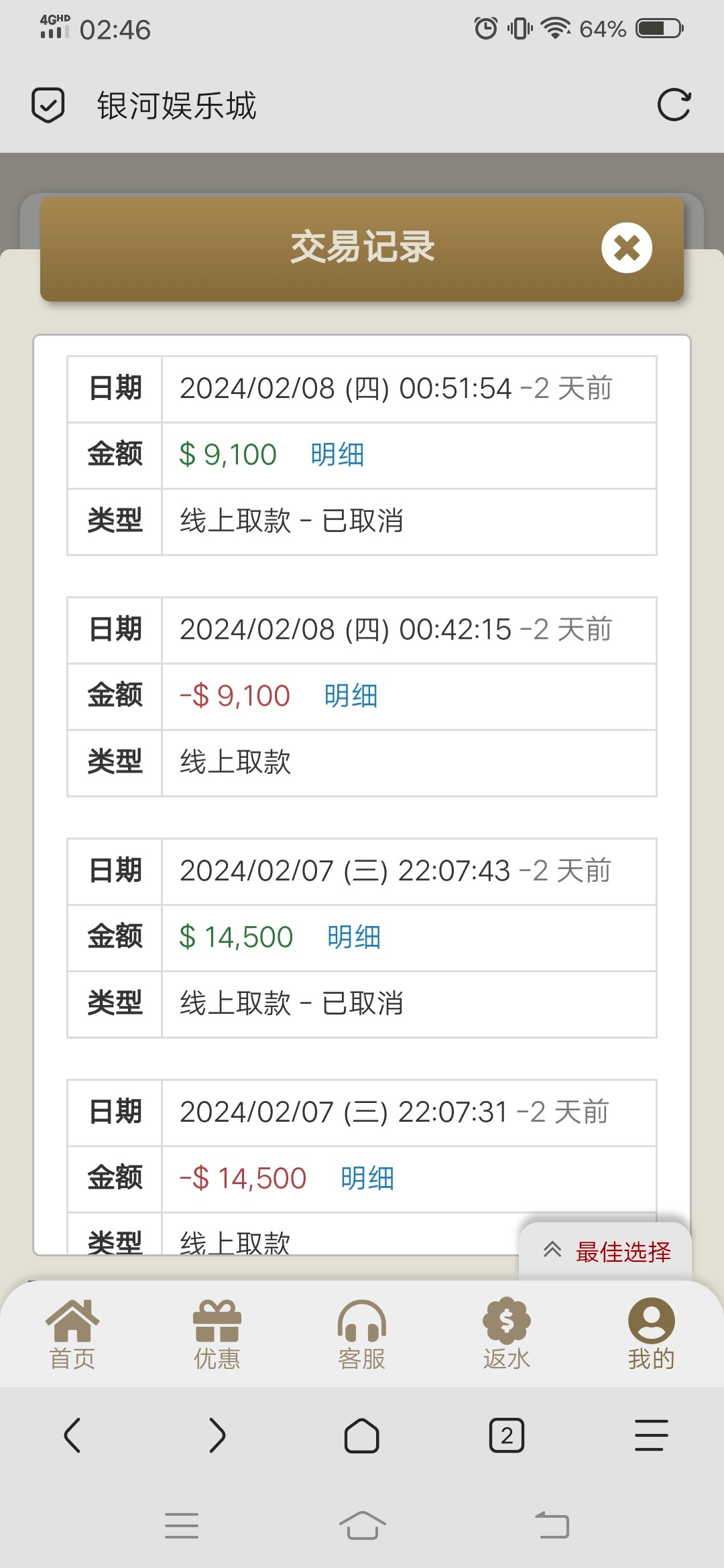
Task: Open browser home page button
Action: pos(362,1435)
